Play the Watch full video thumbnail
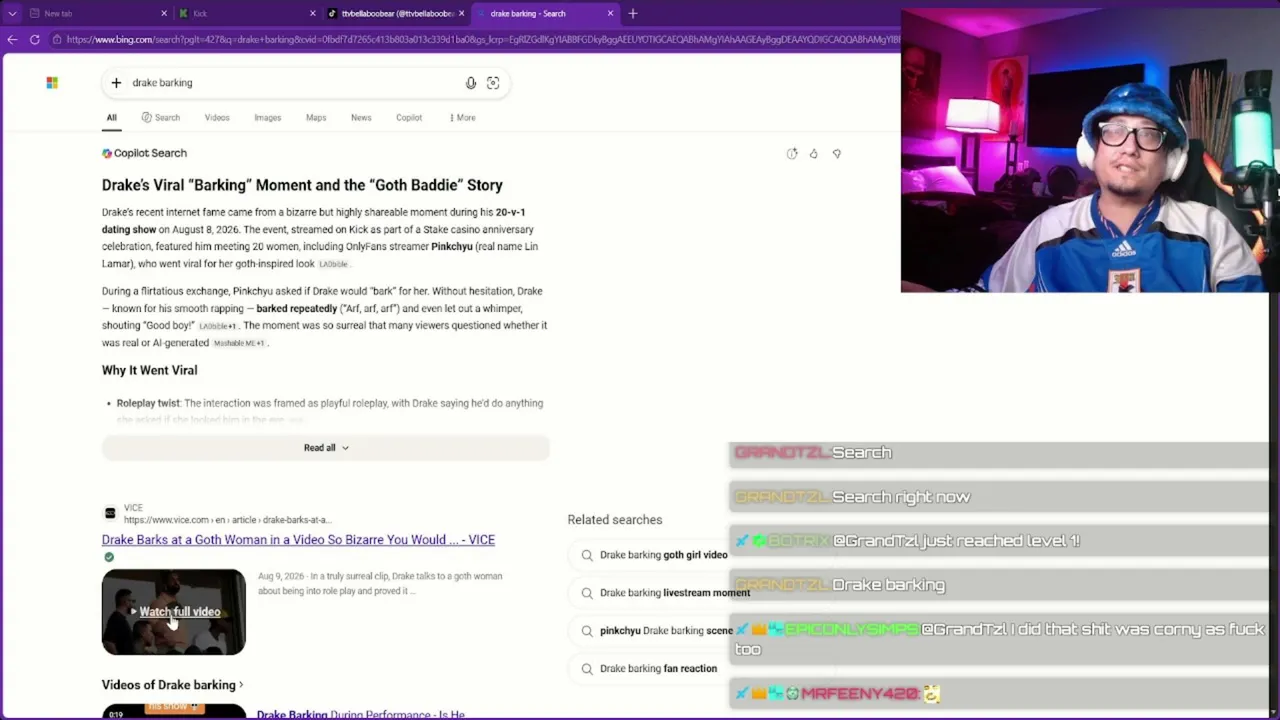1280x720 pixels. pos(173,612)
